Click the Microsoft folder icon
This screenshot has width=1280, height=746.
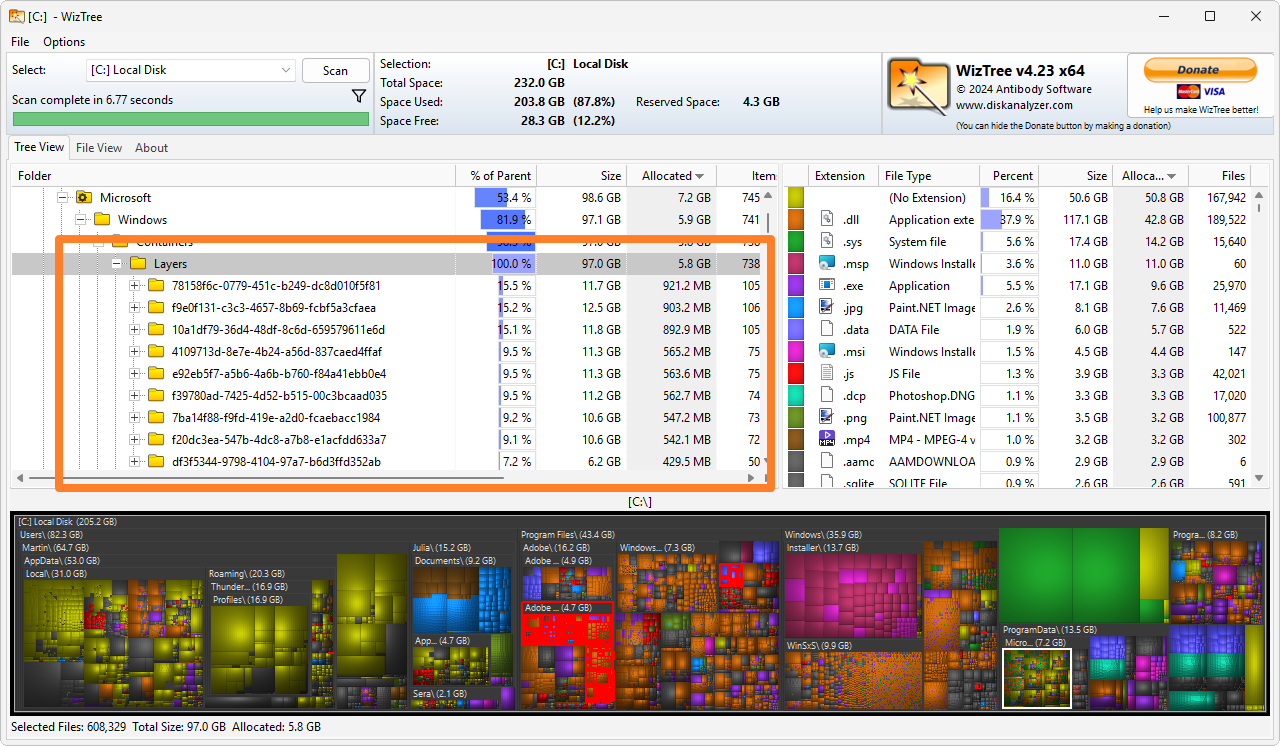(84, 197)
